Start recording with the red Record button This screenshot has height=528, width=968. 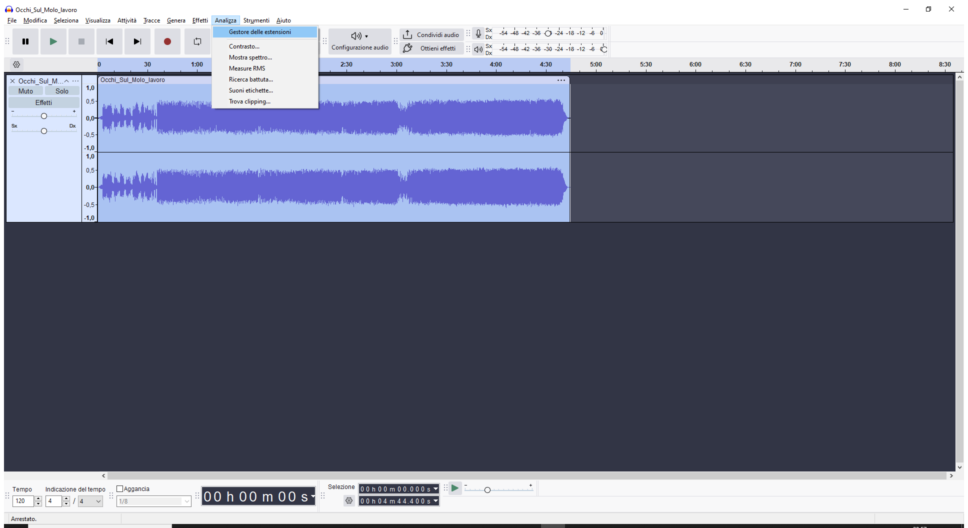coord(167,41)
